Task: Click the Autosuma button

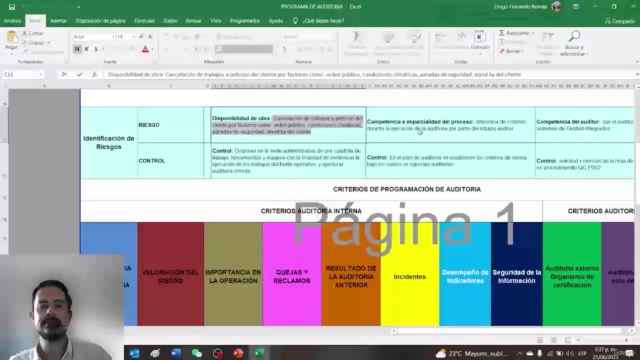Action: 514,33
